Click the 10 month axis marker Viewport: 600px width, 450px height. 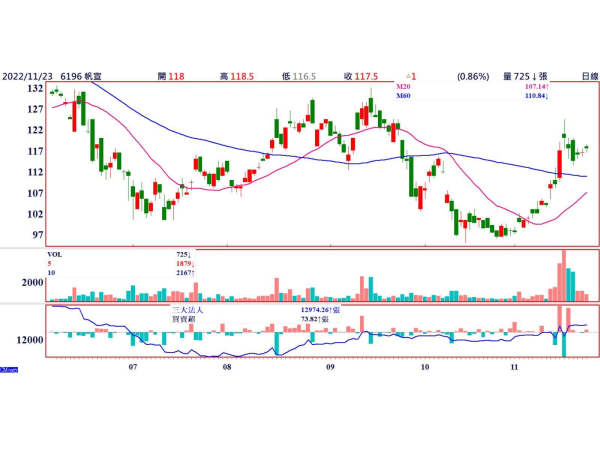pyautogui.click(x=425, y=367)
